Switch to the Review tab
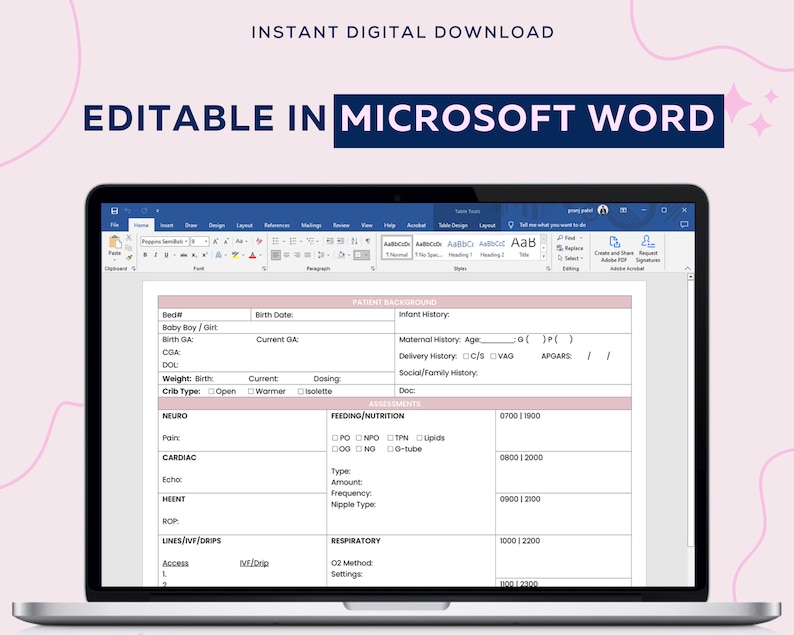The width and height of the screenshot is (794, 635). 341,225
